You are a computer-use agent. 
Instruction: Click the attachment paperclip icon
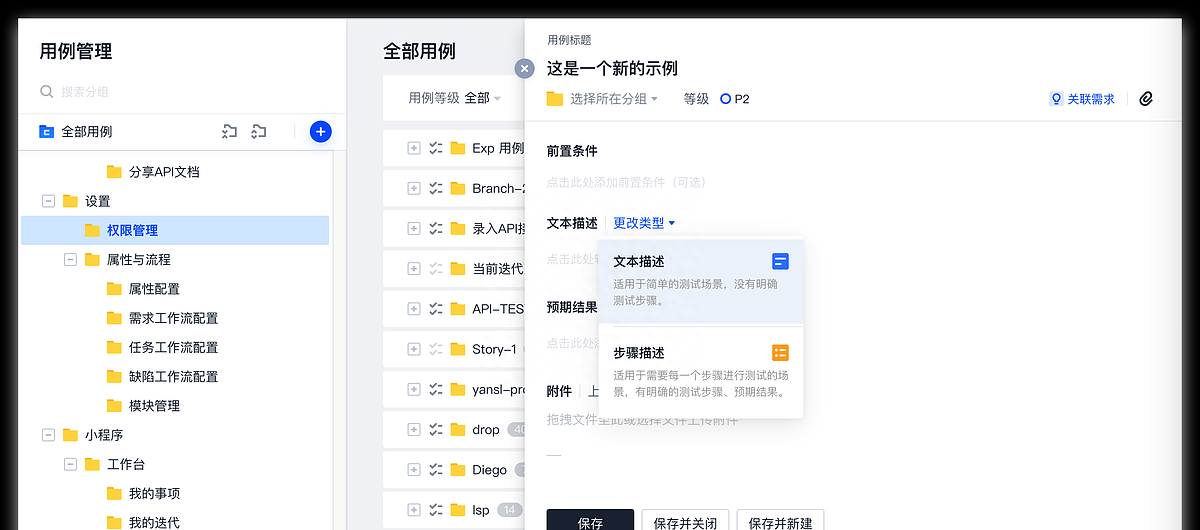coord(1147,99)
